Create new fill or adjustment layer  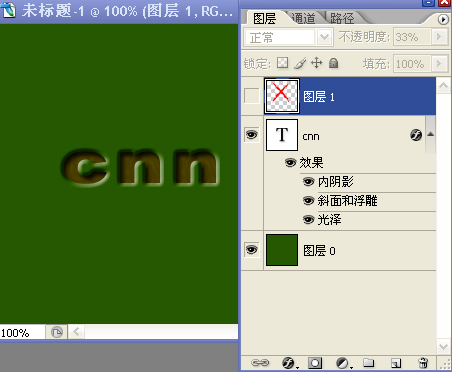343,363
